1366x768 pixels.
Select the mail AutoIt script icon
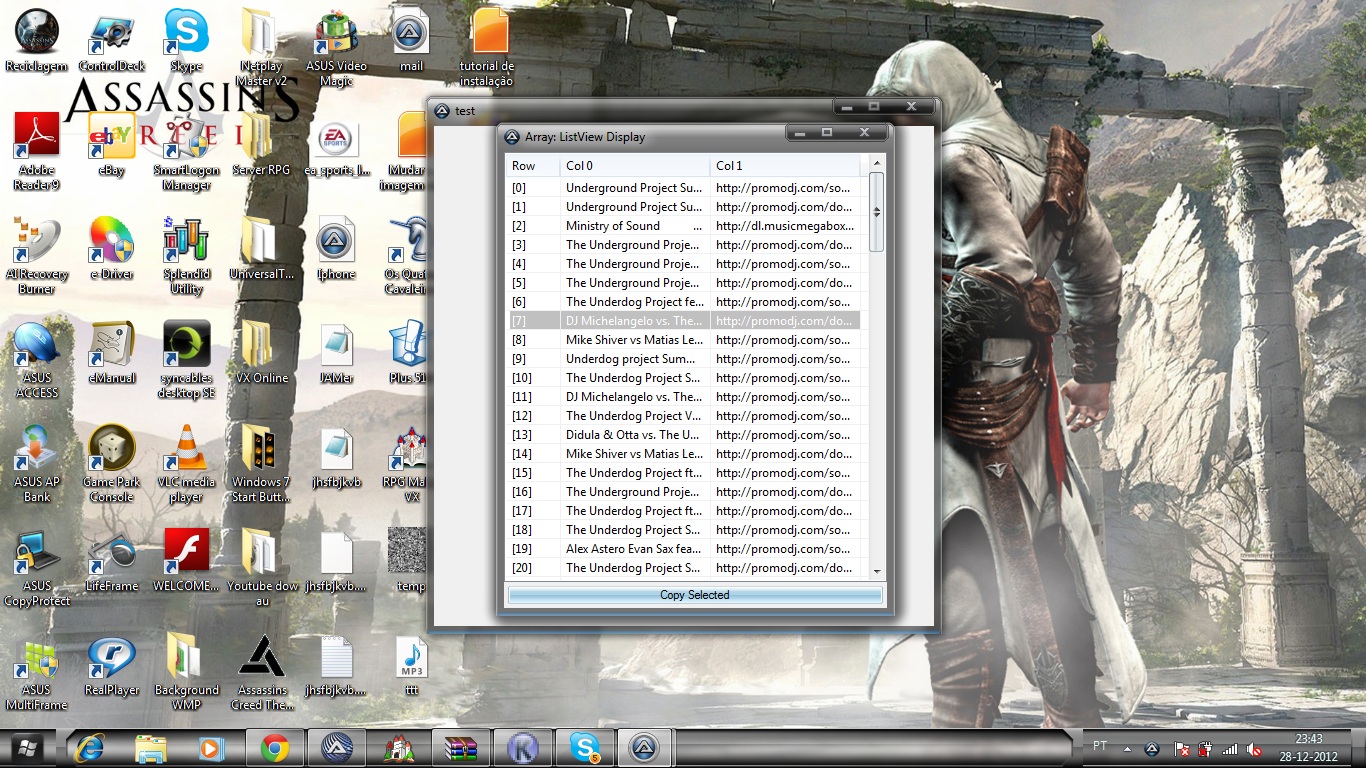pos(410,40)
